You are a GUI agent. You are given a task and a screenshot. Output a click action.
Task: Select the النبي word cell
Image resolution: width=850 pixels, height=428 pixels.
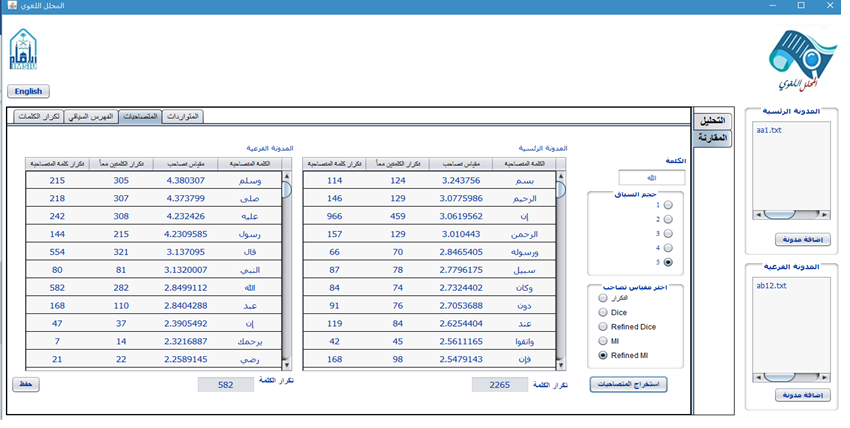coord(249,270)
